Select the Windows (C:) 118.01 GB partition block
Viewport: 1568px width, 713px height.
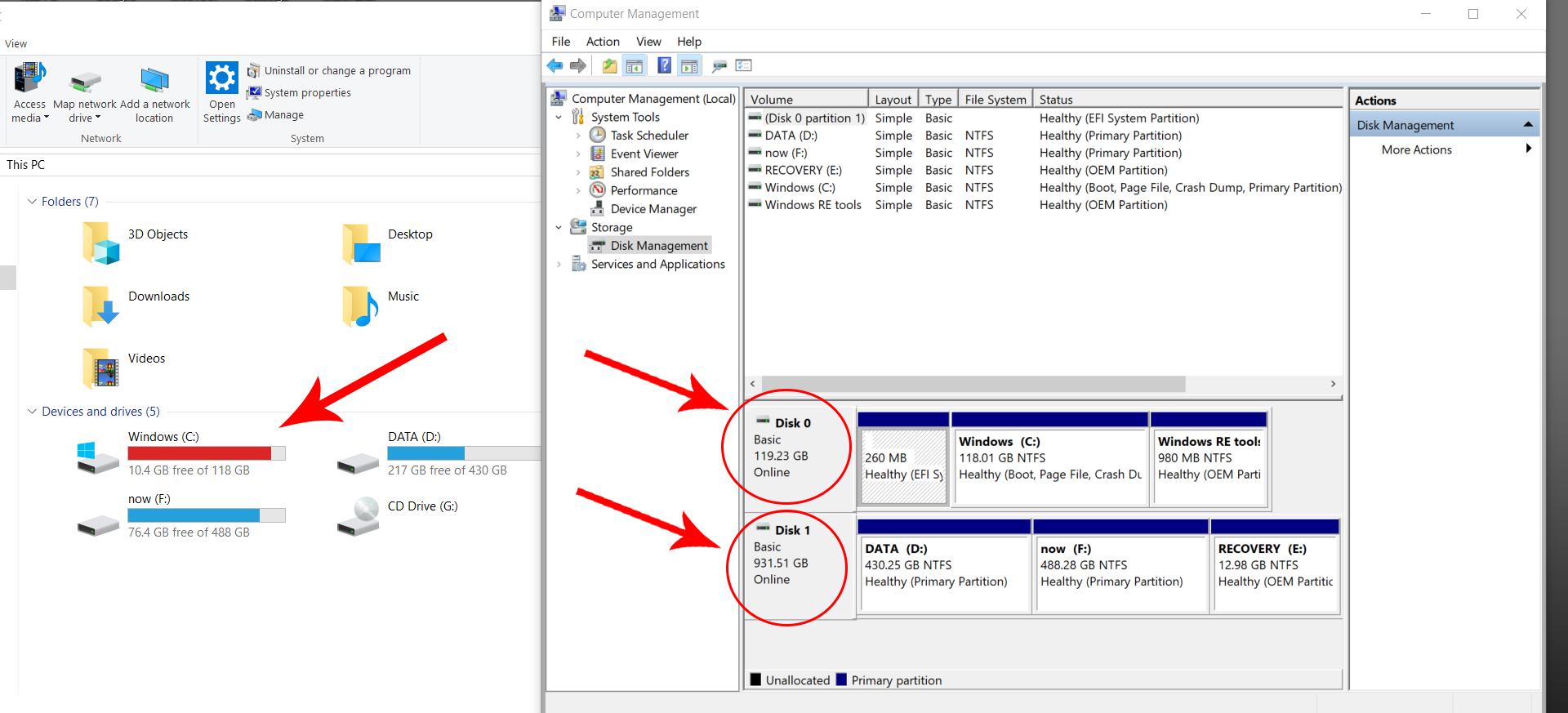(1050, 459)
